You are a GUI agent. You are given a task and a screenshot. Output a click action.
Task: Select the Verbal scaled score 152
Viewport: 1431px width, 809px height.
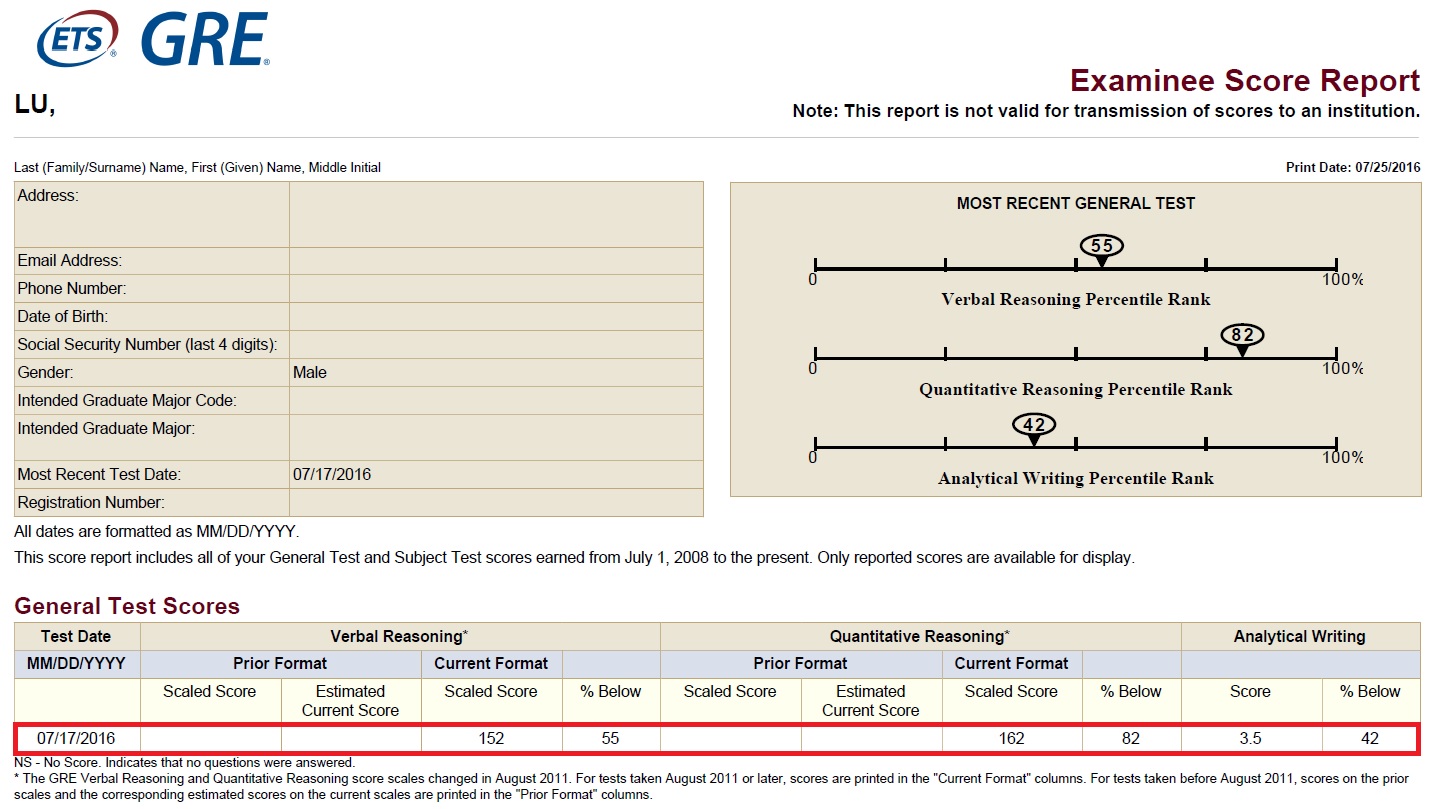click(491, 739)
